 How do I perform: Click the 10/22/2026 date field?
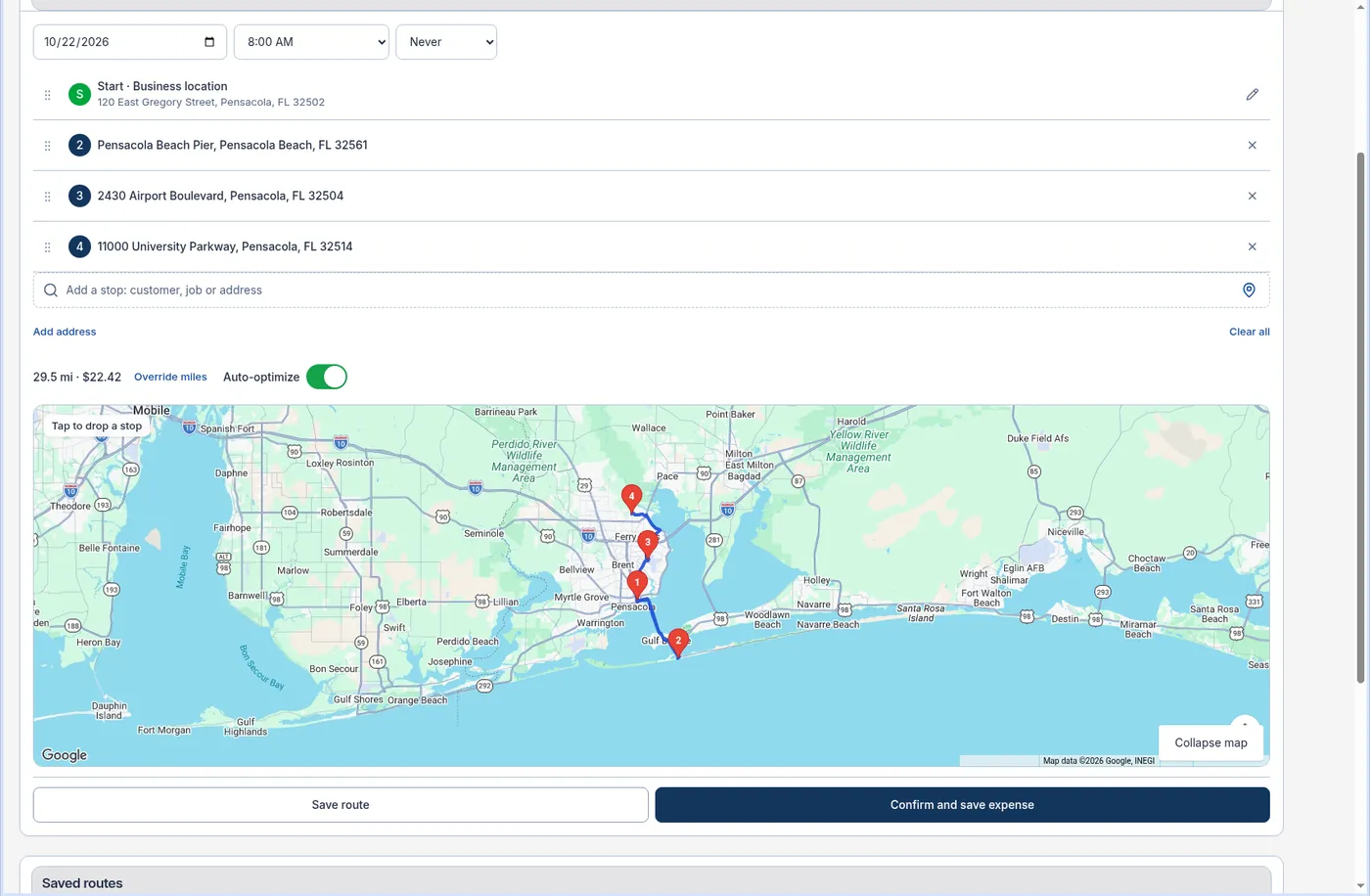(130, 42)
